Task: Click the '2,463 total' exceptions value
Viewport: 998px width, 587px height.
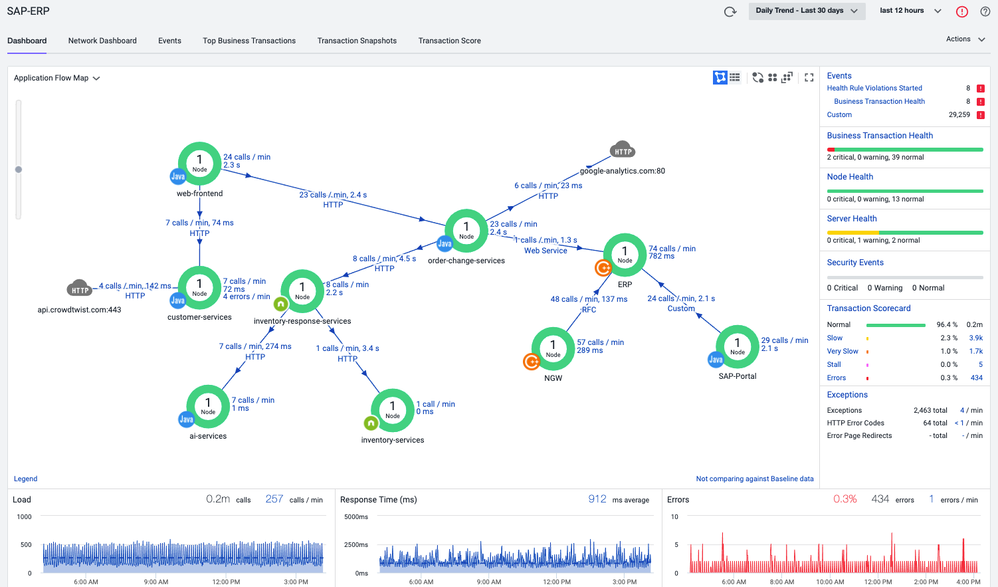Action: pyautogui.click(x=931, y=411)
